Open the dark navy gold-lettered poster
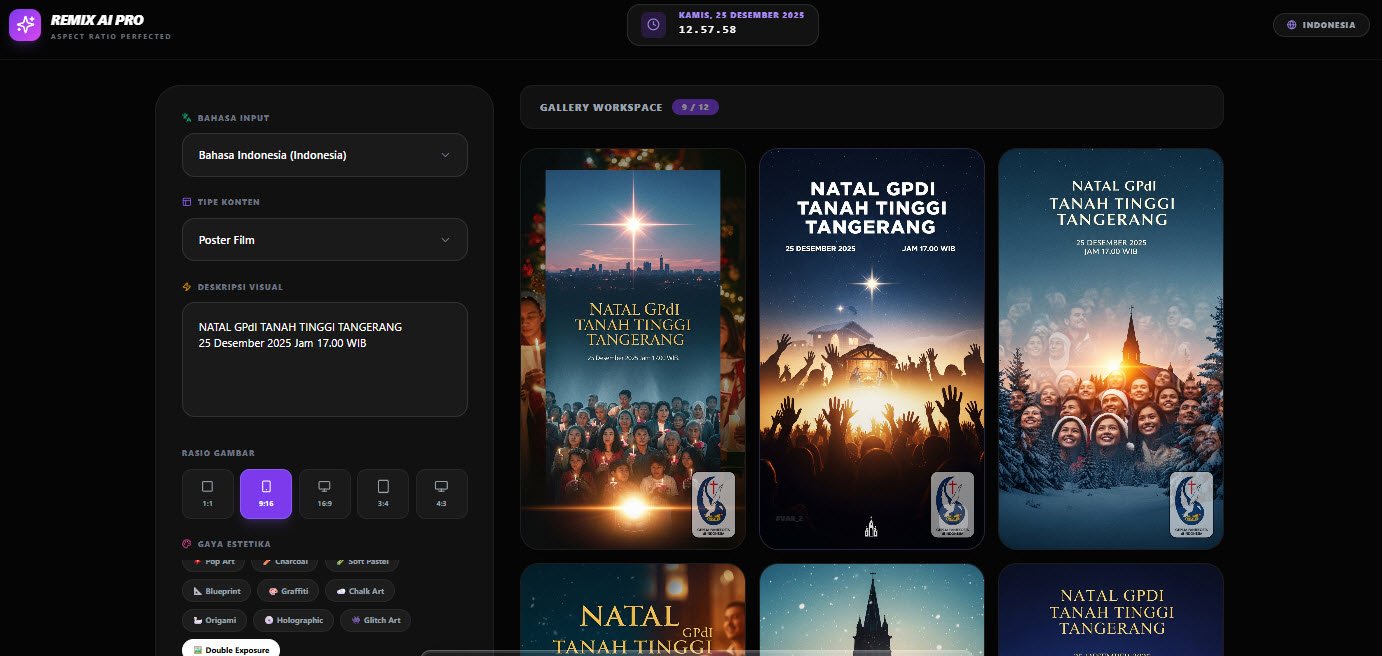The image size is (1382, 656). 1111,609
